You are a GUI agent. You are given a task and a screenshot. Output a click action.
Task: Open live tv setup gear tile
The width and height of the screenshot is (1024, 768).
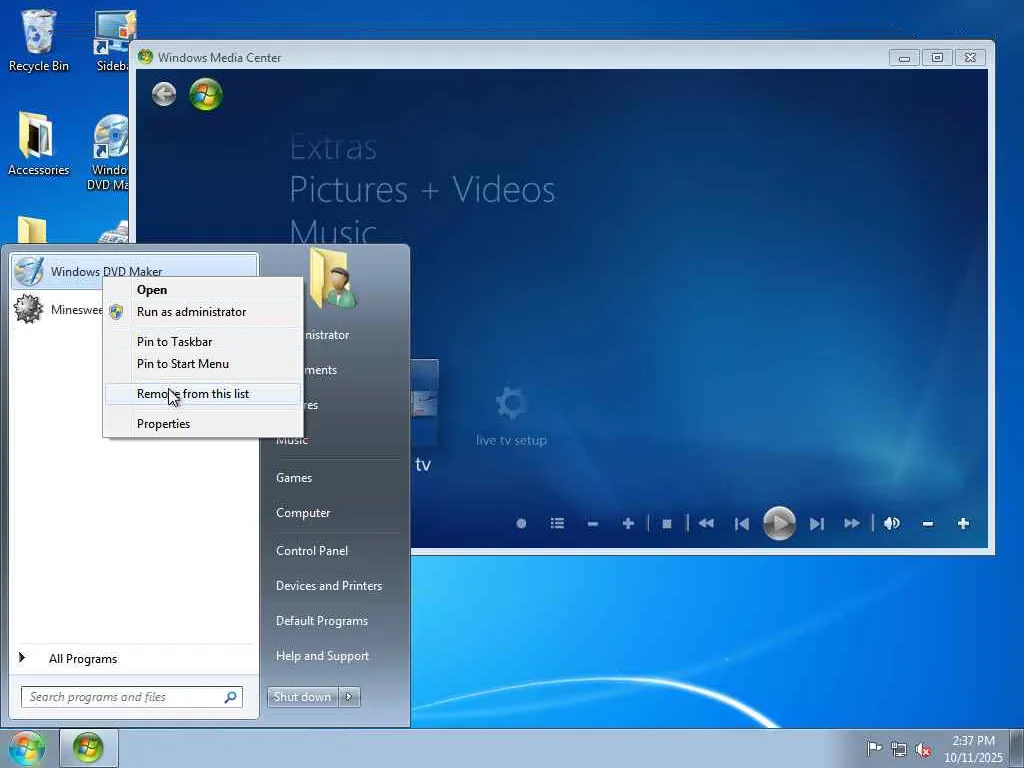click(x=511, y=415)
